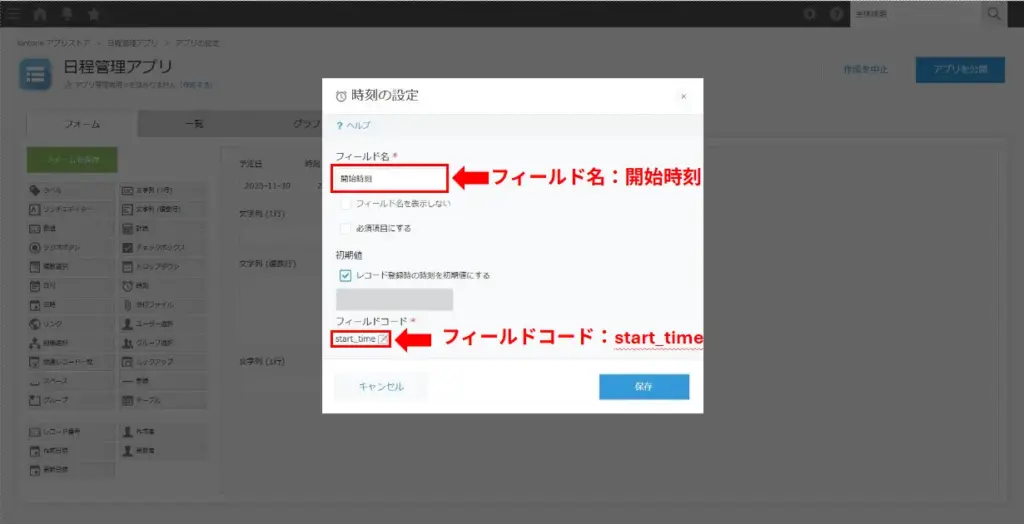Click the green フォームを保存 button

(x=72, y=160)
